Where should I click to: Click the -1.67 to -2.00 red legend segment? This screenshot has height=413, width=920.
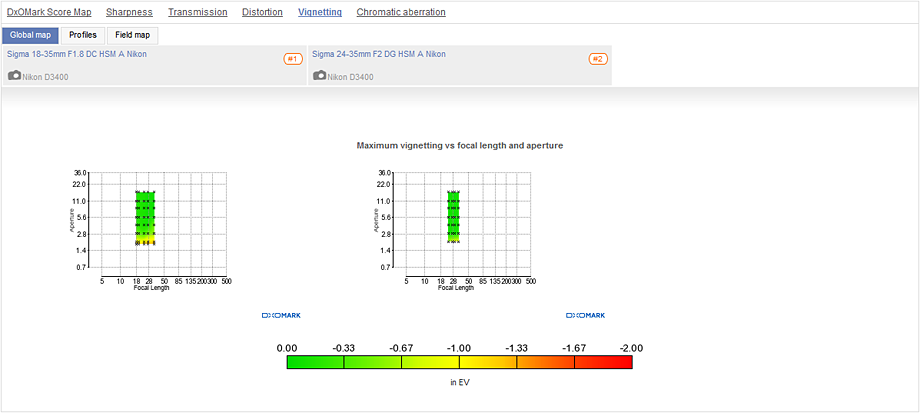coord(603,362)
